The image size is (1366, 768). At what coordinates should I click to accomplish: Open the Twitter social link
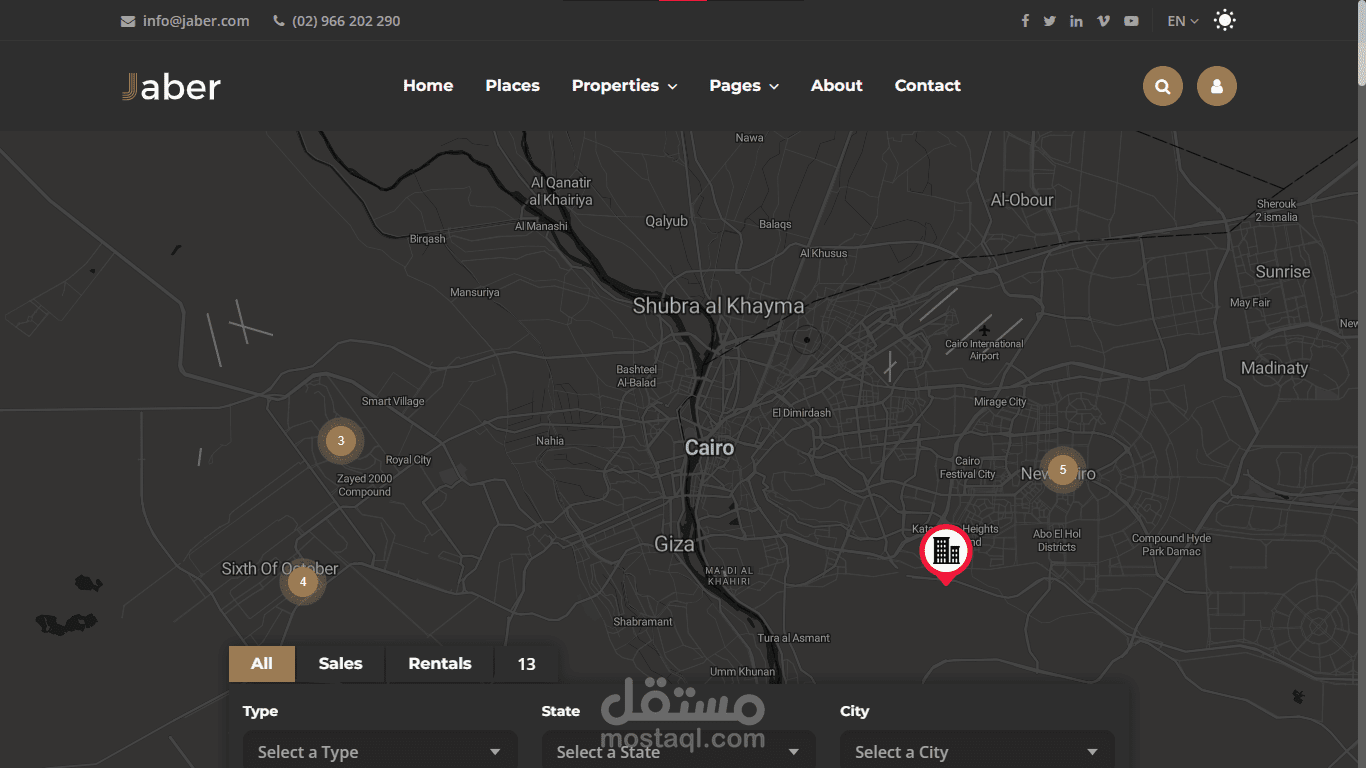(1049, 21)
